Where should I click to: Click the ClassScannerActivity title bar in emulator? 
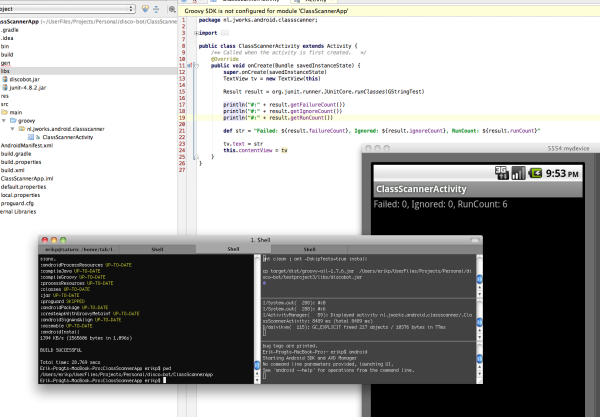(478, 189)
